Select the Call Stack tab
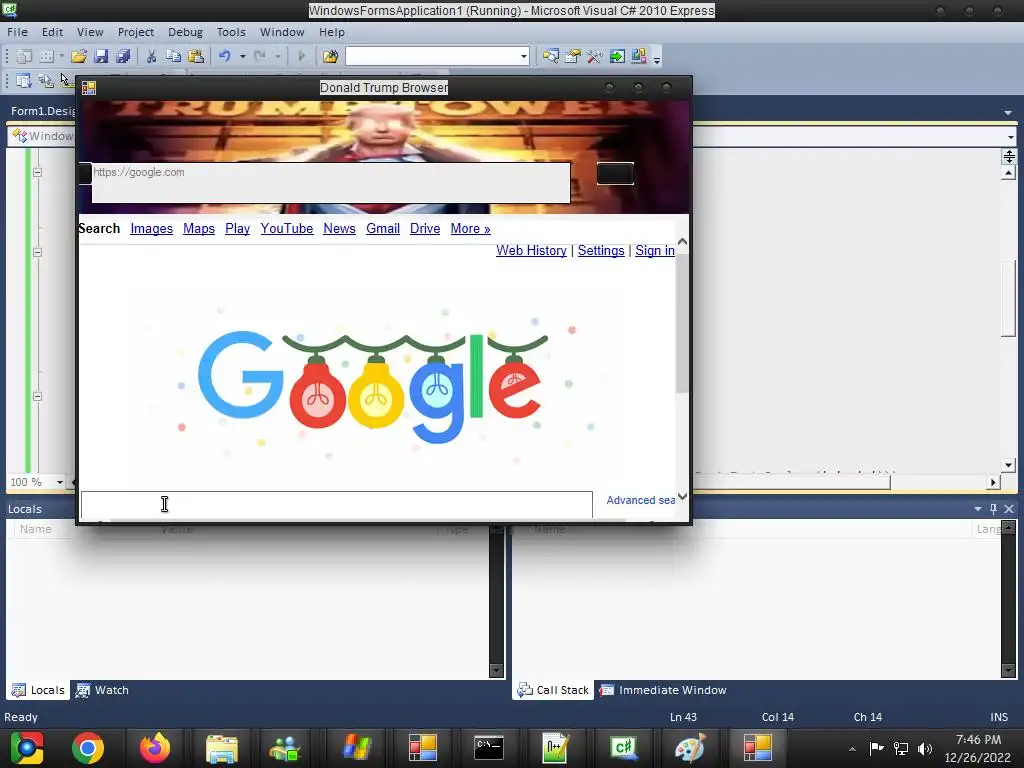Screen dimensions: 1024x768 (553, 690)
